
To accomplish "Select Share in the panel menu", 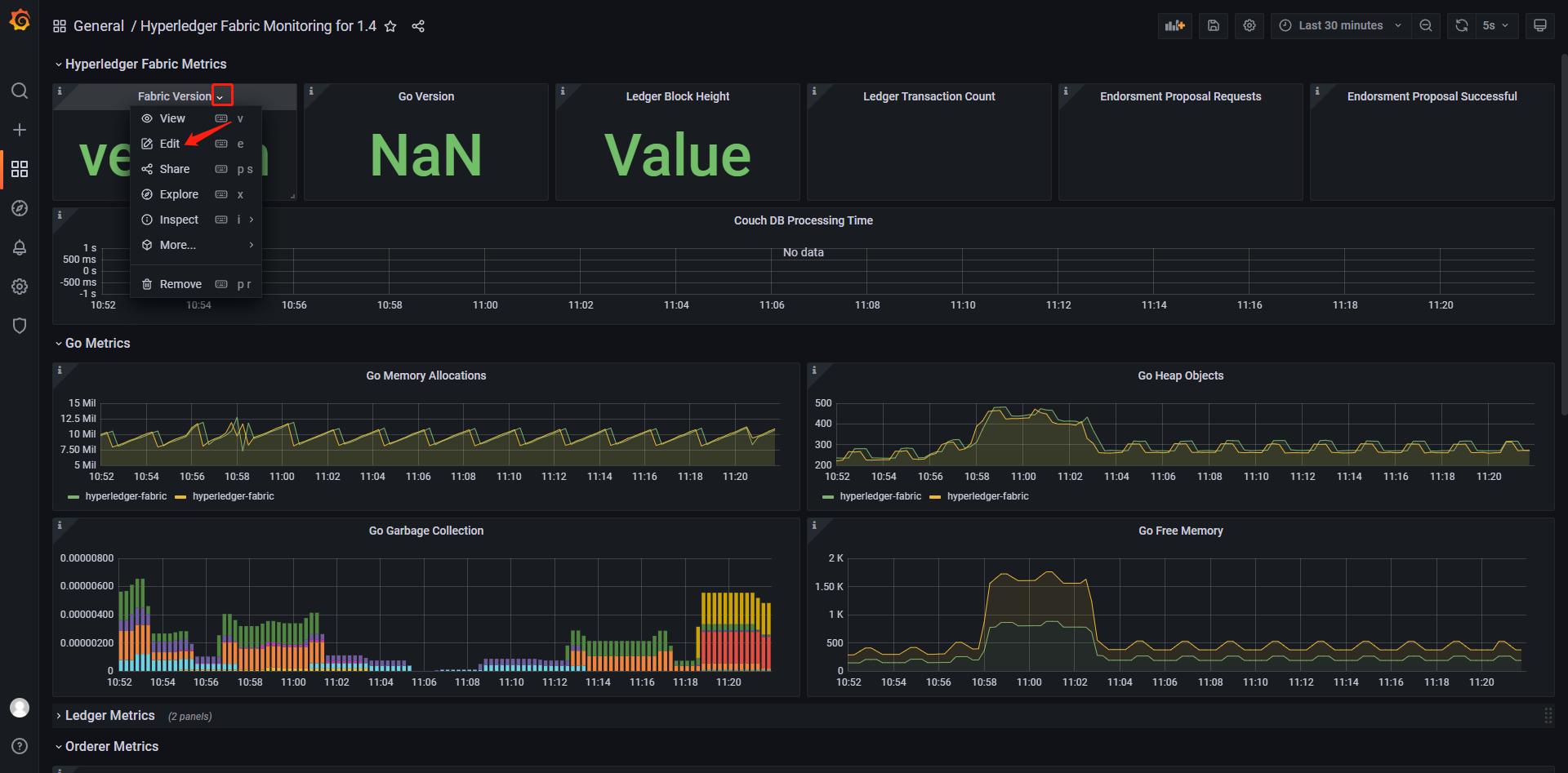I will pyautogui.click(x=196, y=169).
